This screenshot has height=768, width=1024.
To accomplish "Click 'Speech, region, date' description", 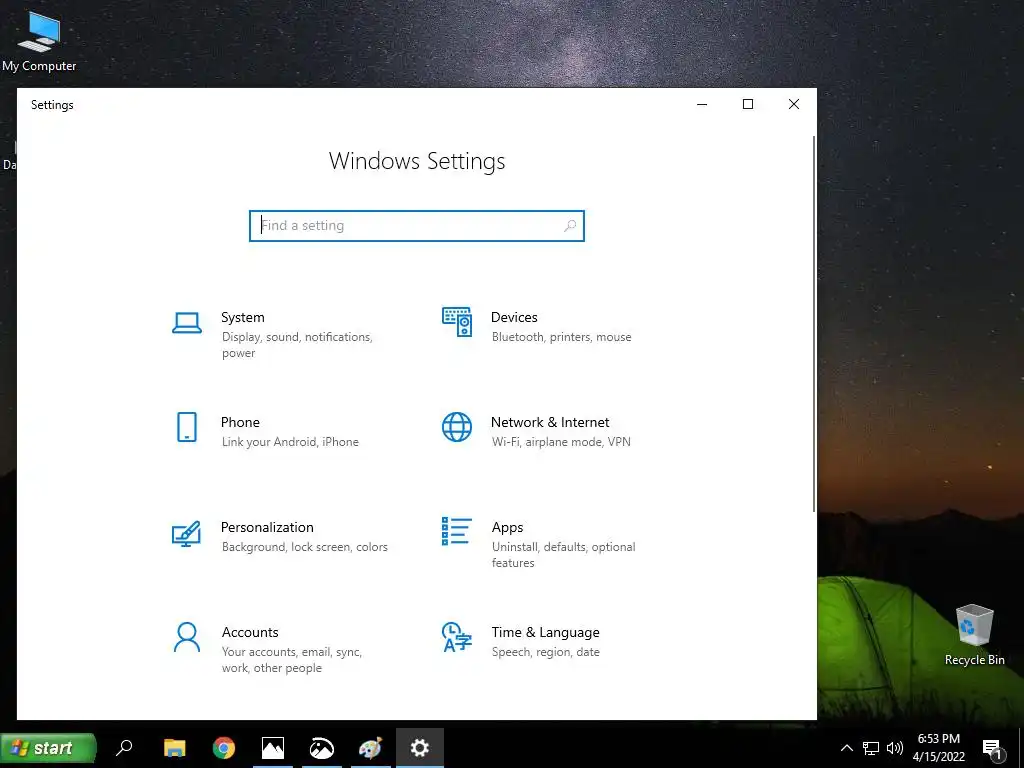I will click(x=545, y=652).
